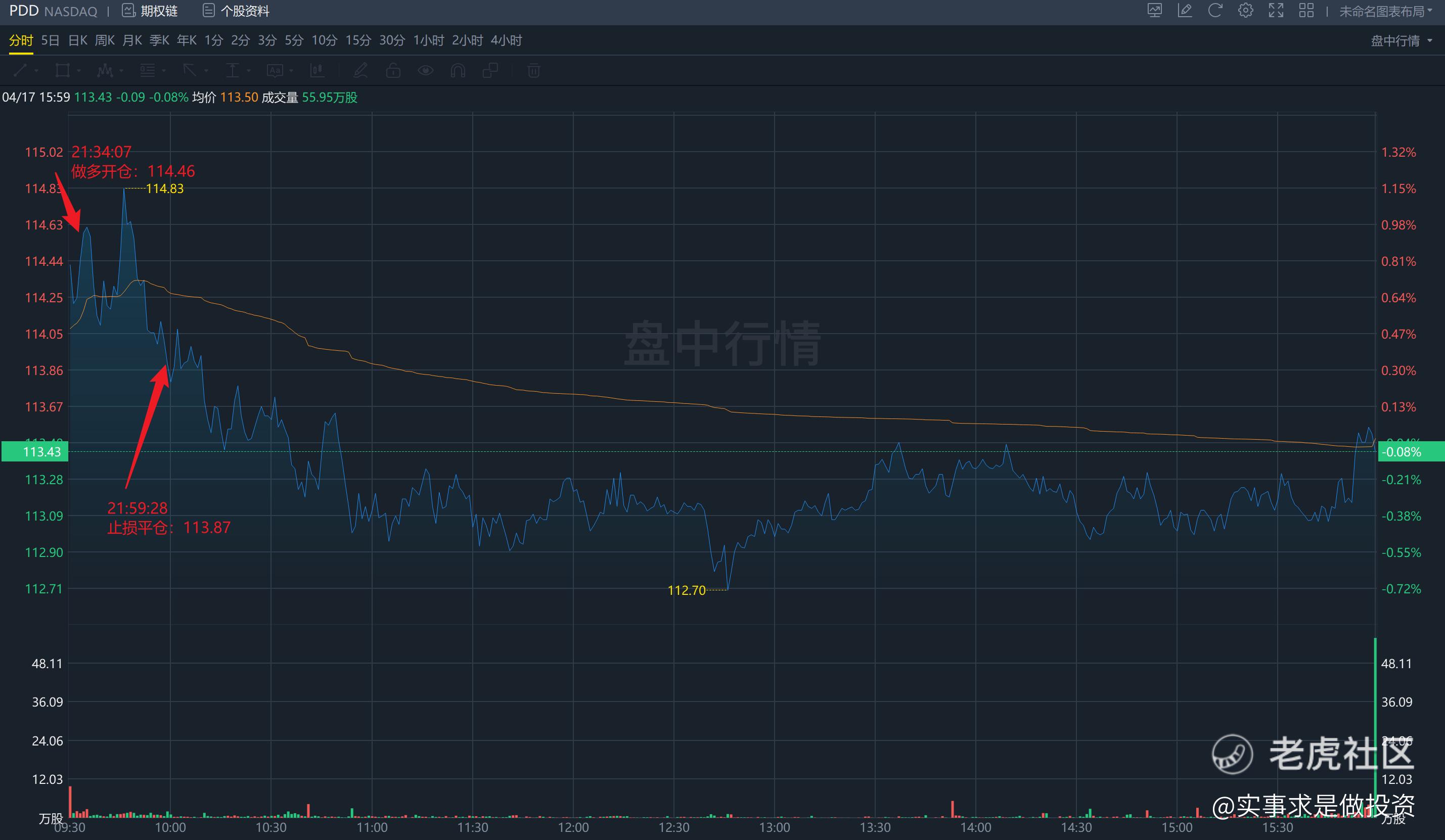
Task: Select the 10分 interval tab
Action: 324,41
